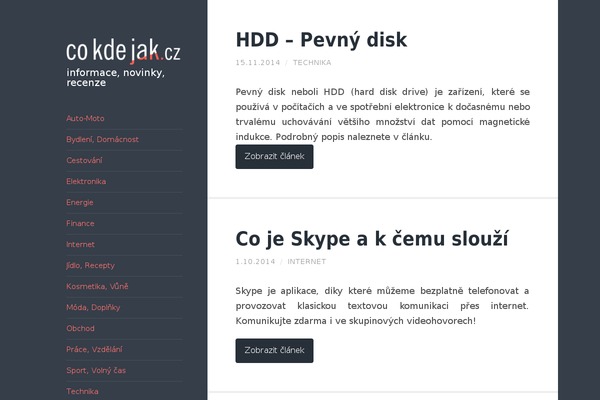The height and width of the screenshot is (400, 600).
Task: Click Zobrazit článek under HDD article
Action: point(274,157)
